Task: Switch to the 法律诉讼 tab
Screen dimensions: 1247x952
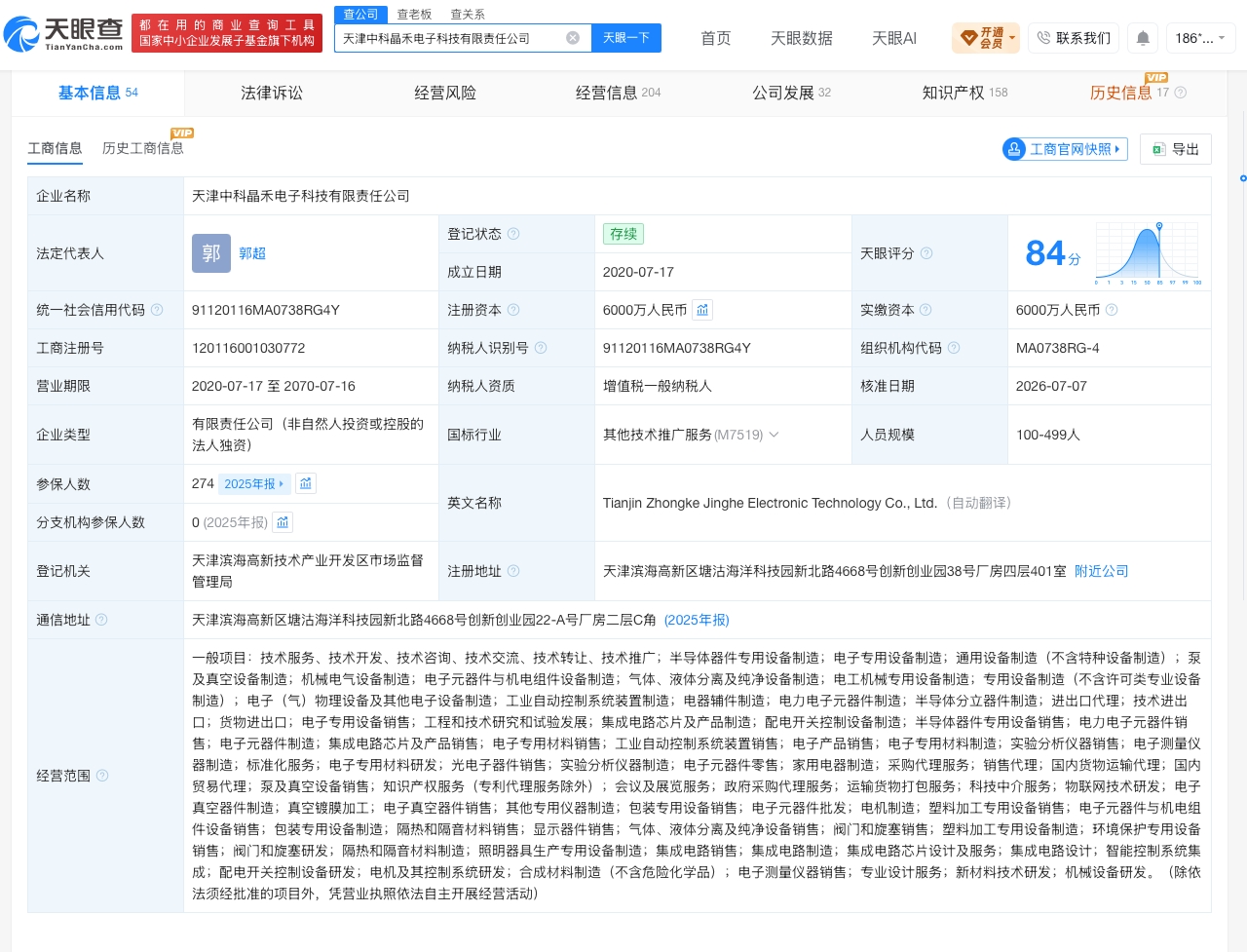Action: (x=272, y=93)
